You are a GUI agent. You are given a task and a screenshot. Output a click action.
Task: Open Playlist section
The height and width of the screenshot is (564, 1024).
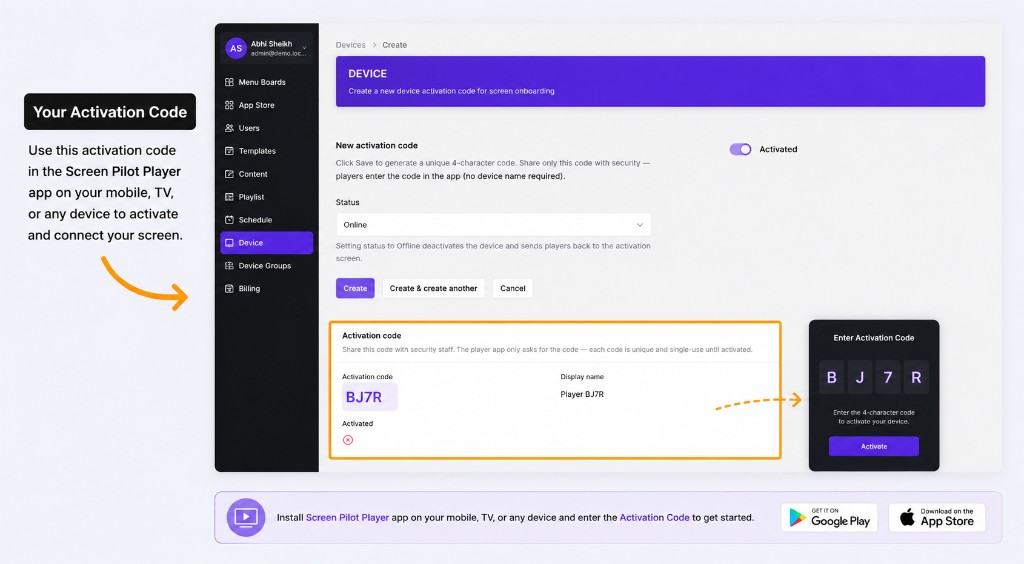tap(266, 197)
